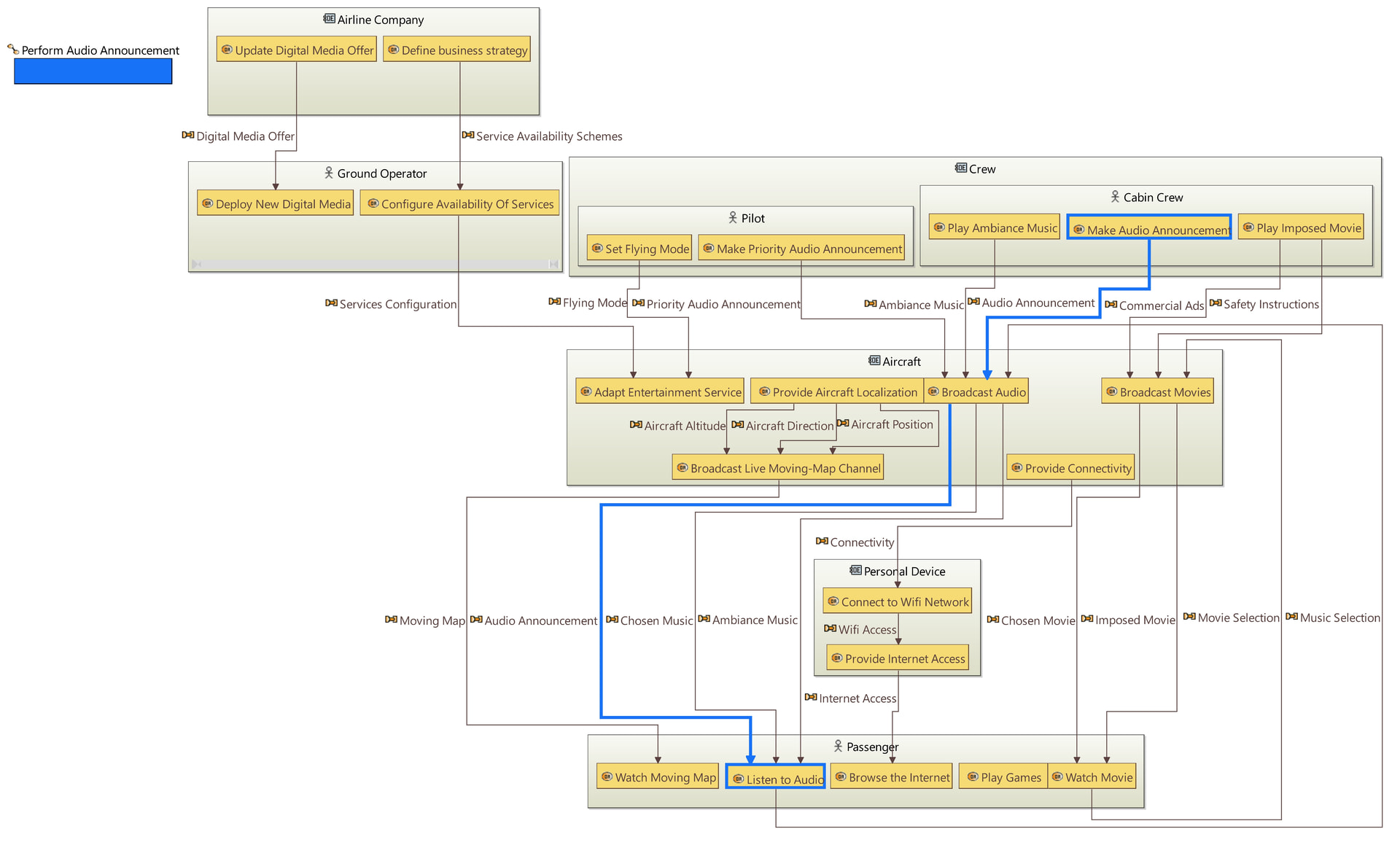Click the Service Availability Schemes label
This screenshot has height=845, width=1400.
[x=548, y=136]
